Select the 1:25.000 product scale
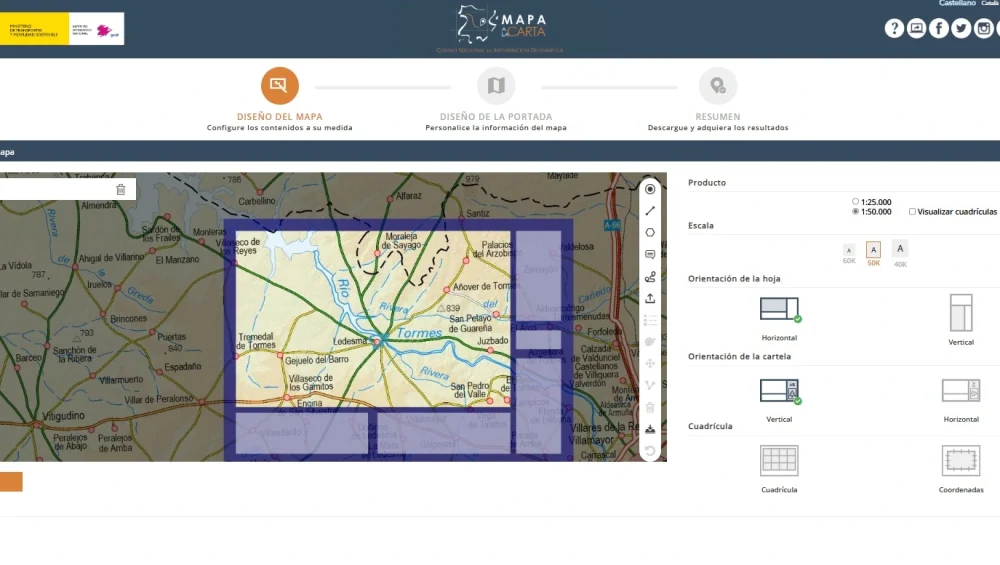Viewport: 1000px width, 565px height. tap(855, 201)
